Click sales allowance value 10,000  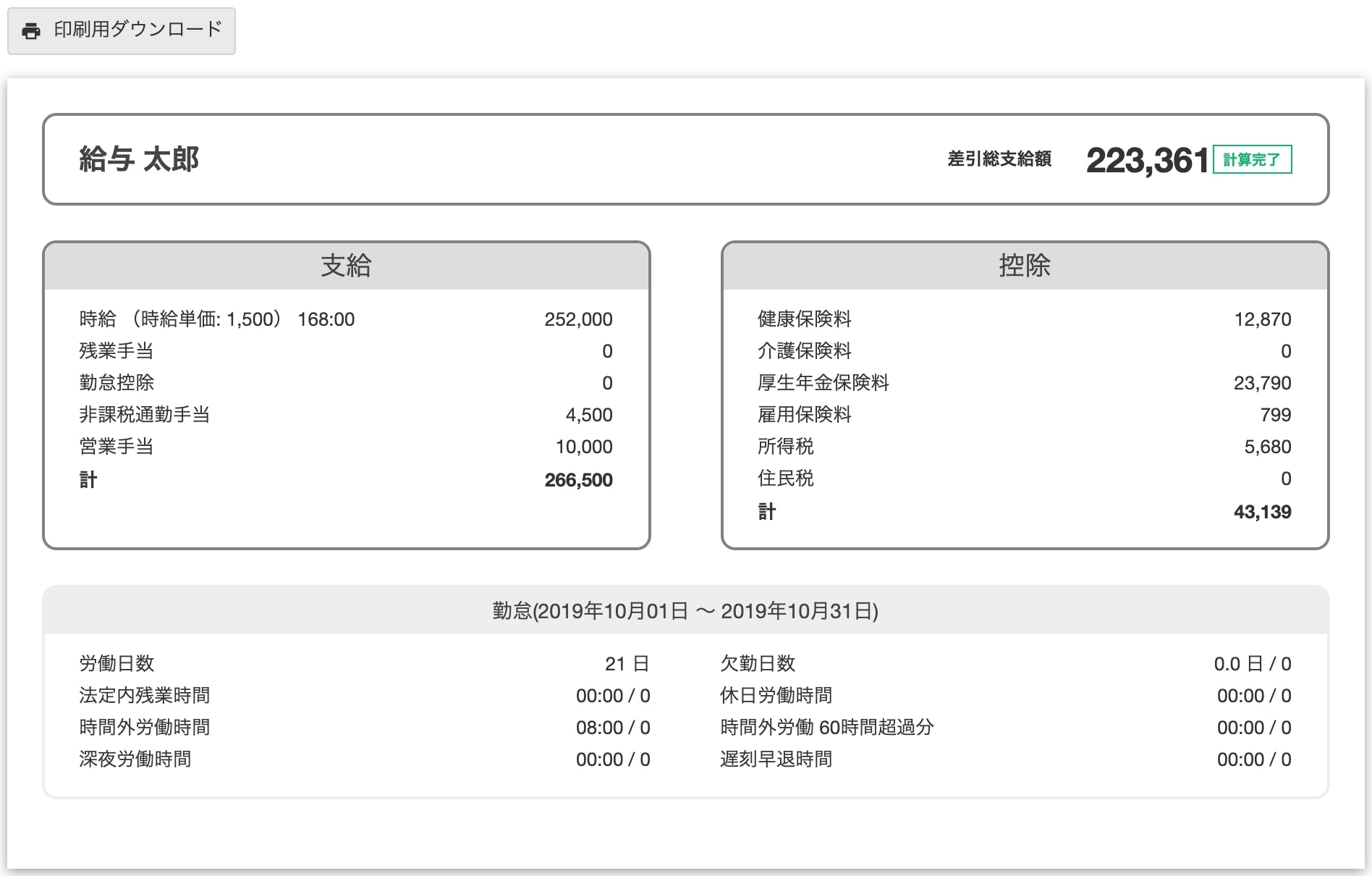(x=584, y=447)
